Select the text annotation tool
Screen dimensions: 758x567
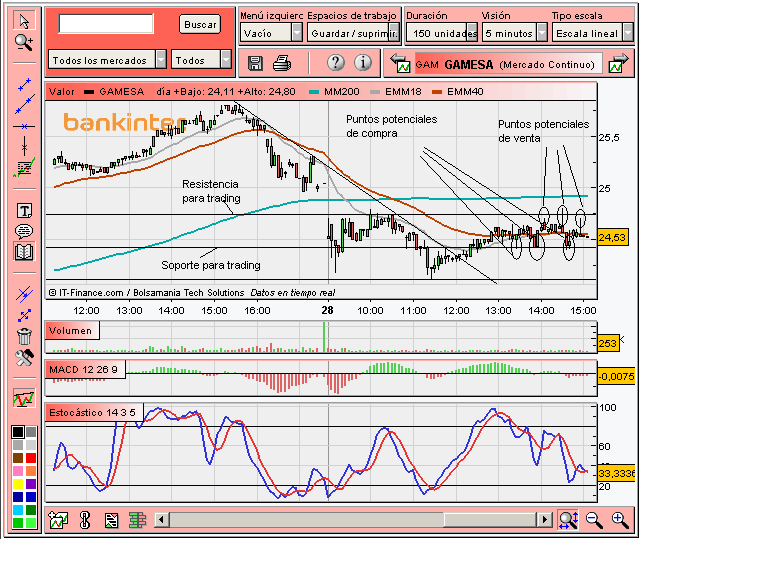[x=24, y=211]
